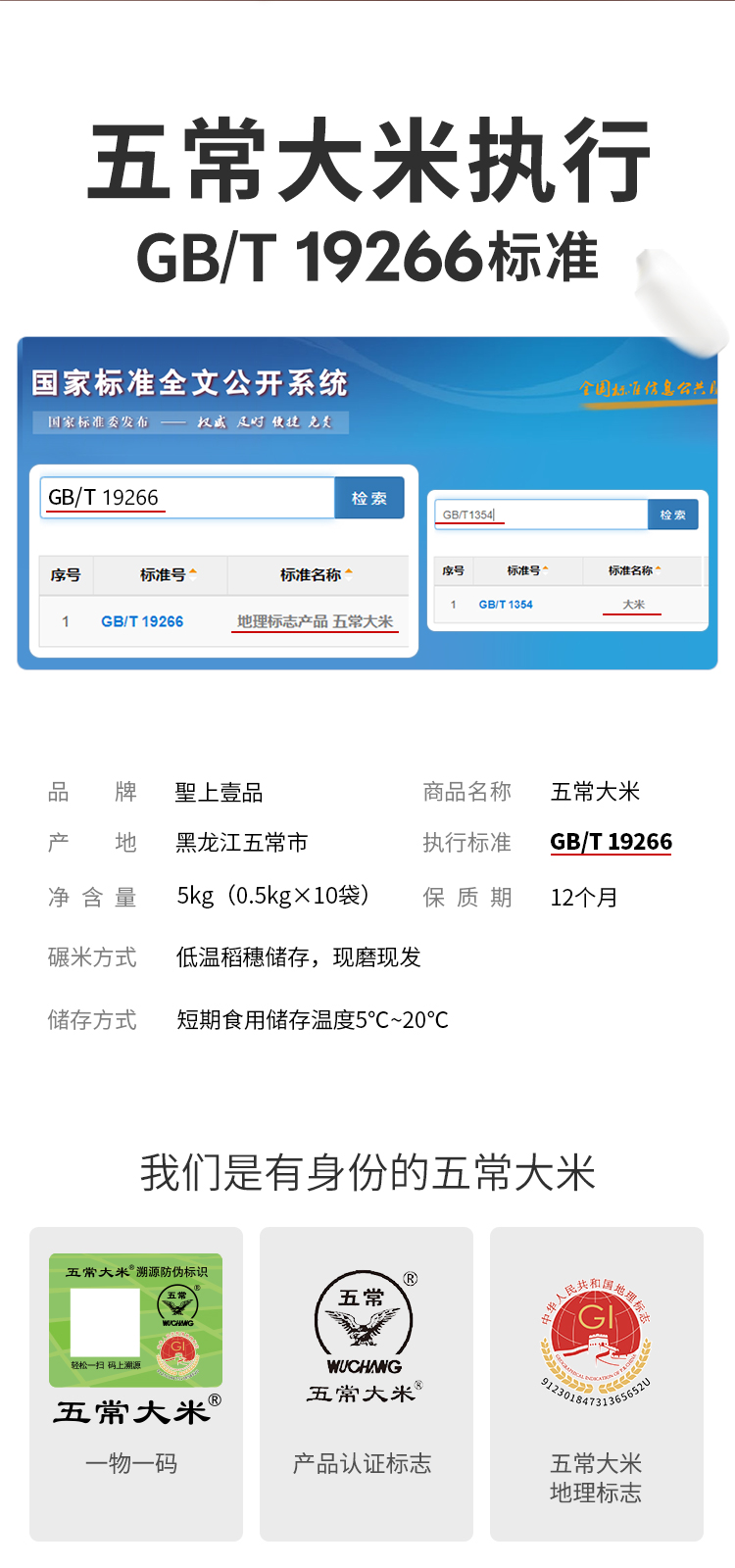Screen dimensions: 735x1568
Task: Click the green 溯源防伪标识 anti-counterfeit label image
Action: click(x=136, y=1320)
